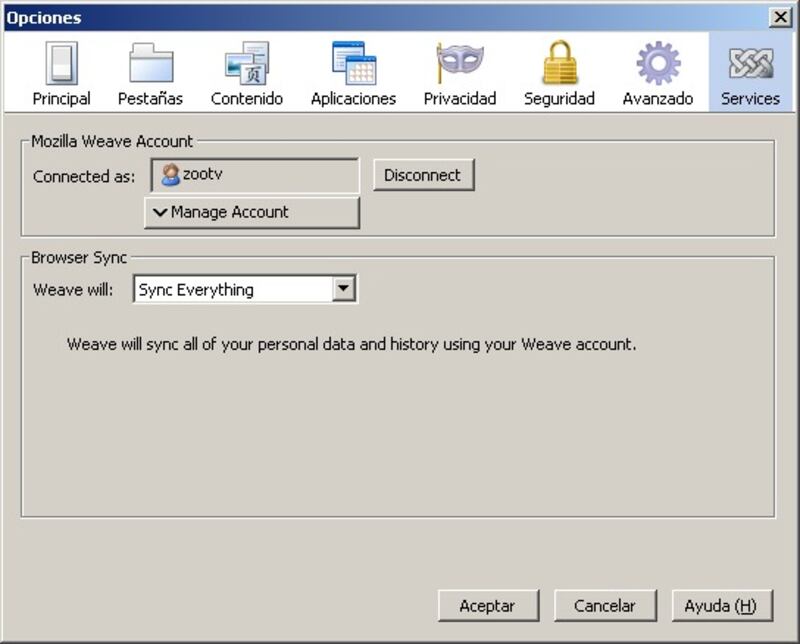Expand the Manage Account menu

point(252,212)
